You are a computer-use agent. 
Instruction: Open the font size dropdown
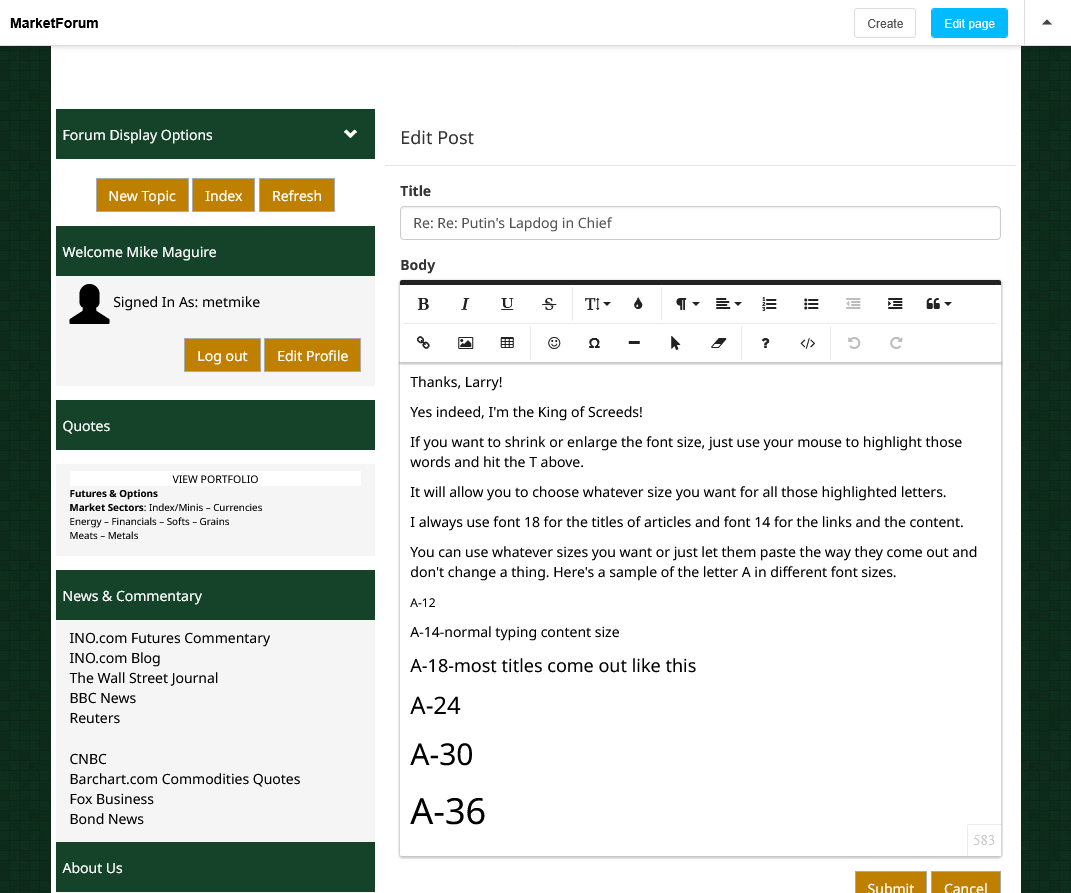597,304
